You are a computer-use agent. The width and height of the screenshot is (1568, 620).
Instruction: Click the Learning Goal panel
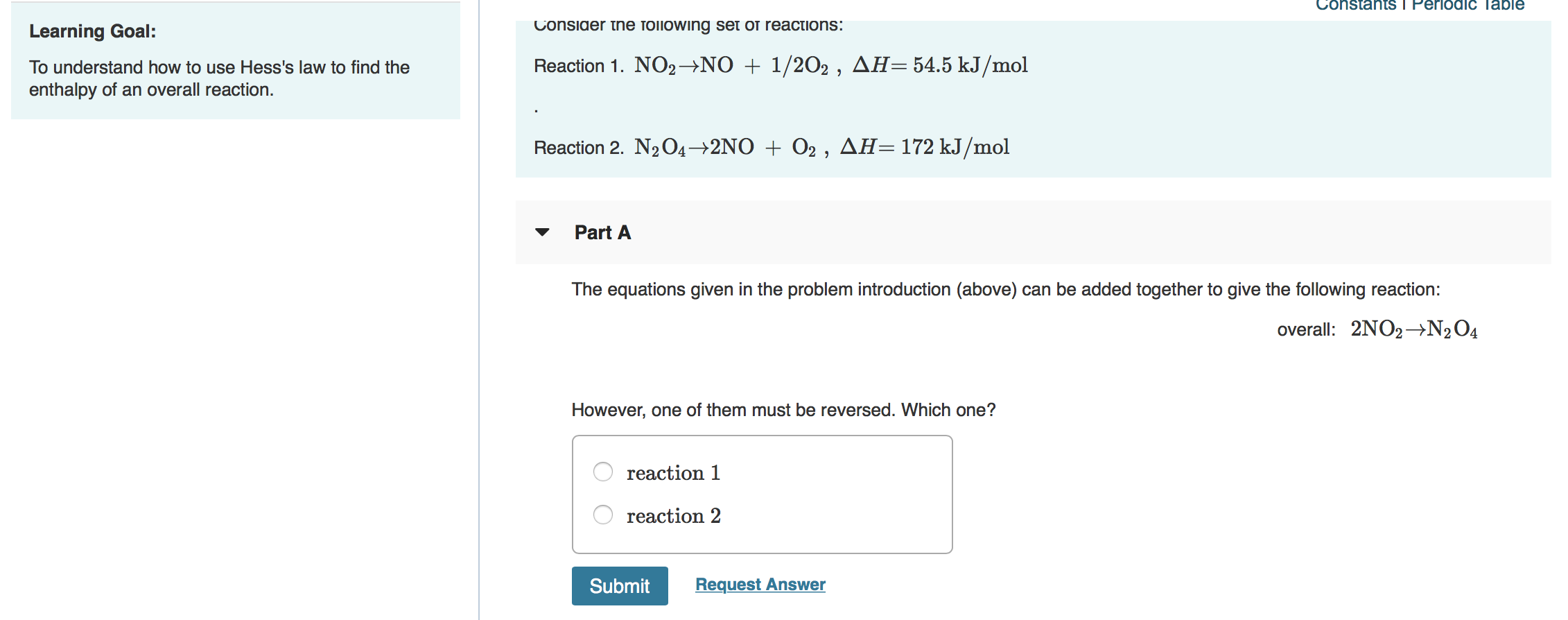pyautogui.click(x=235, y=62)
